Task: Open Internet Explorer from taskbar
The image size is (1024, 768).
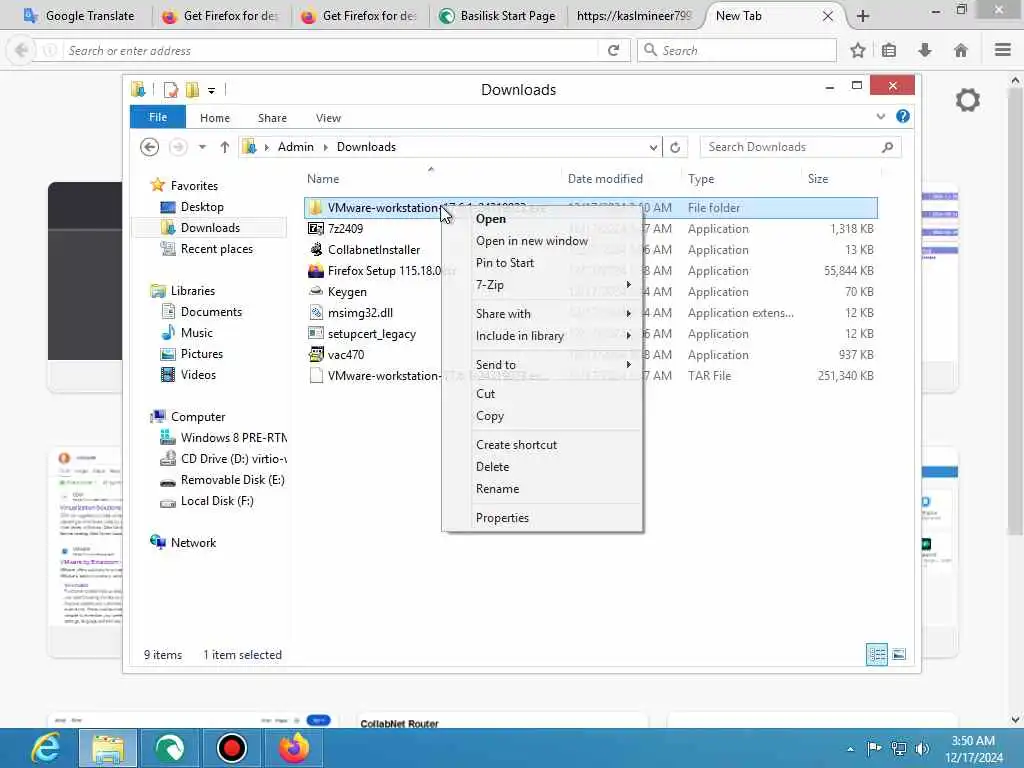Action: [x=46, y=748]
